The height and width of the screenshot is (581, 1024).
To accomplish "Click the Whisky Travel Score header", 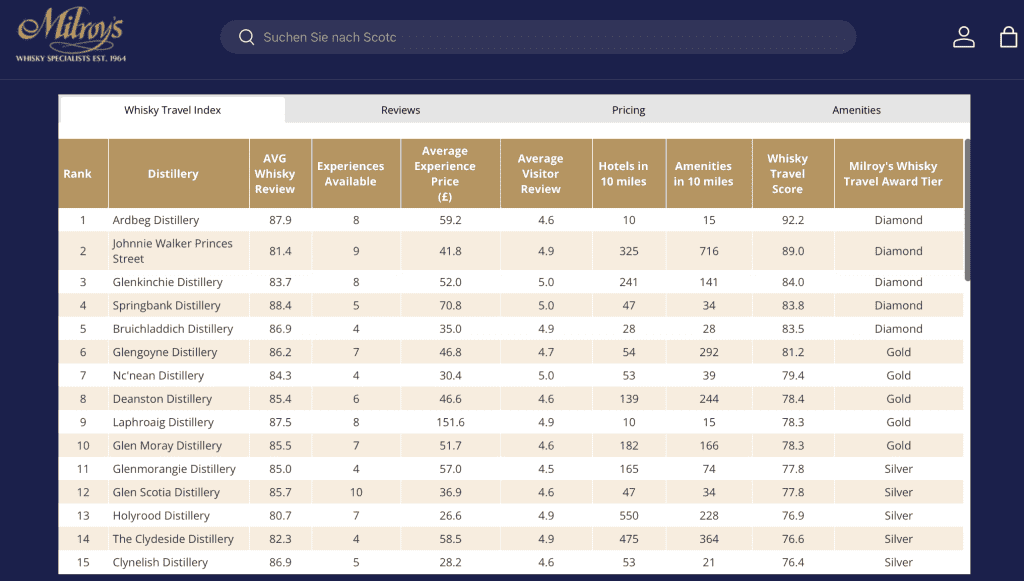I will pyautogui.click(x=793, y=174).
